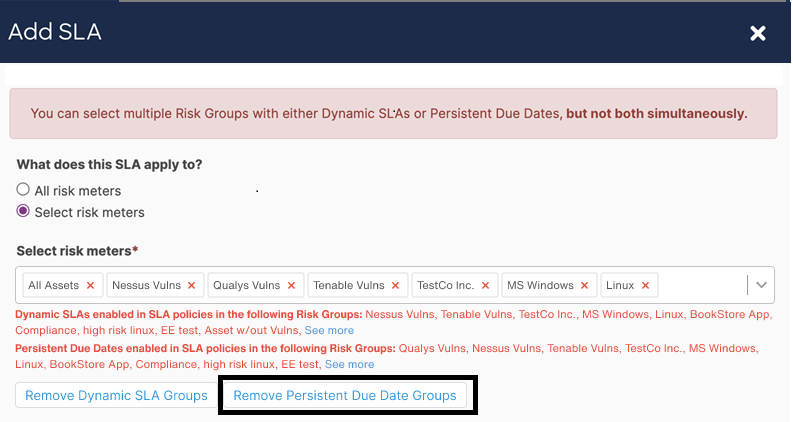This screenshot has width=793, height=422.
Task: Remove the MS Windows tag
Action: click(585, 285)
